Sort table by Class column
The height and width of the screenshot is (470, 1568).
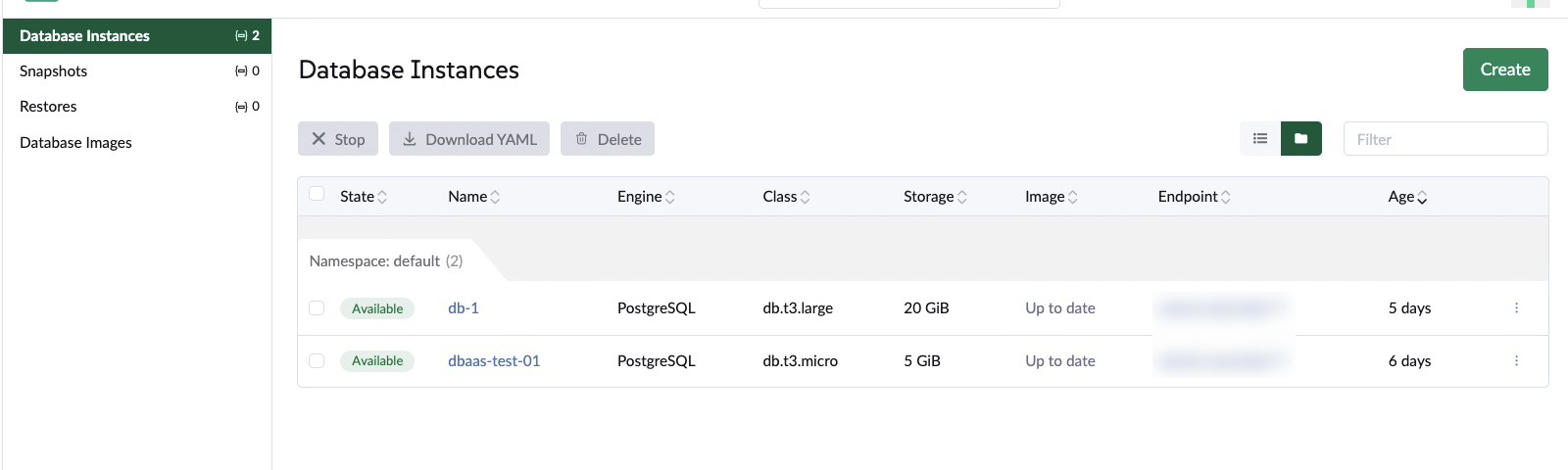[787, 197]
